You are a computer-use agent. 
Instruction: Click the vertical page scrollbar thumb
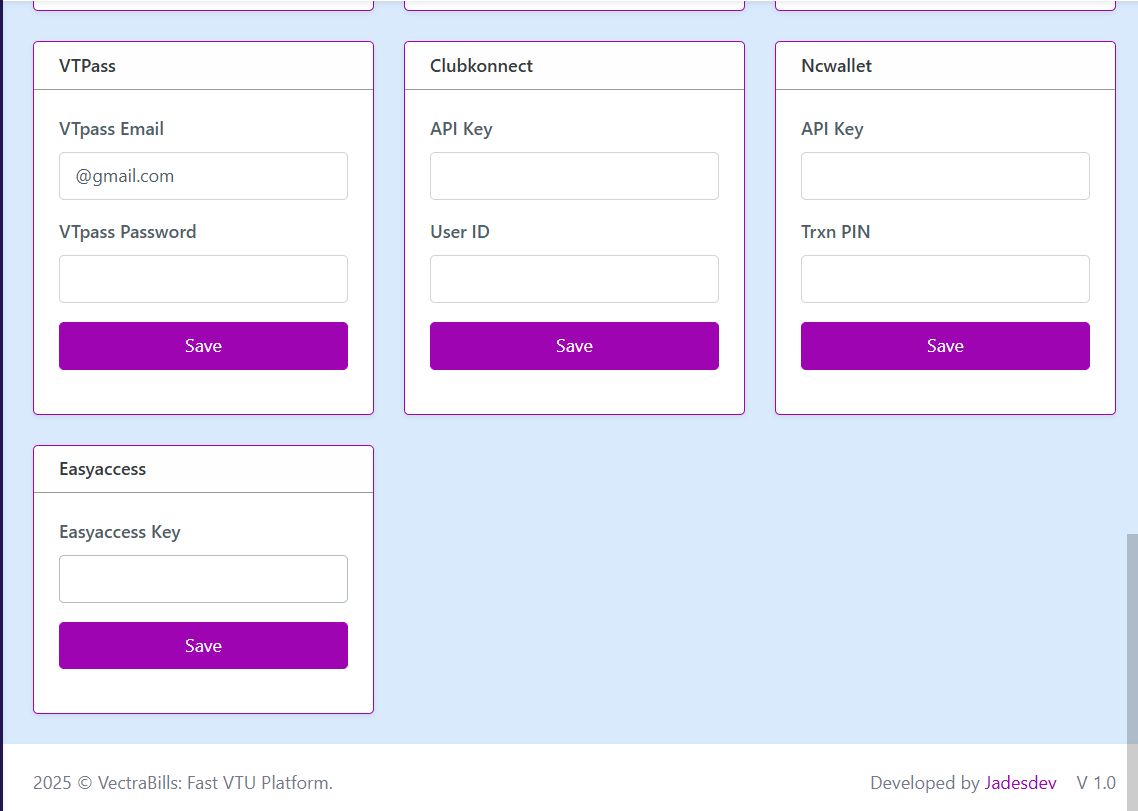tap(1132, 640)
